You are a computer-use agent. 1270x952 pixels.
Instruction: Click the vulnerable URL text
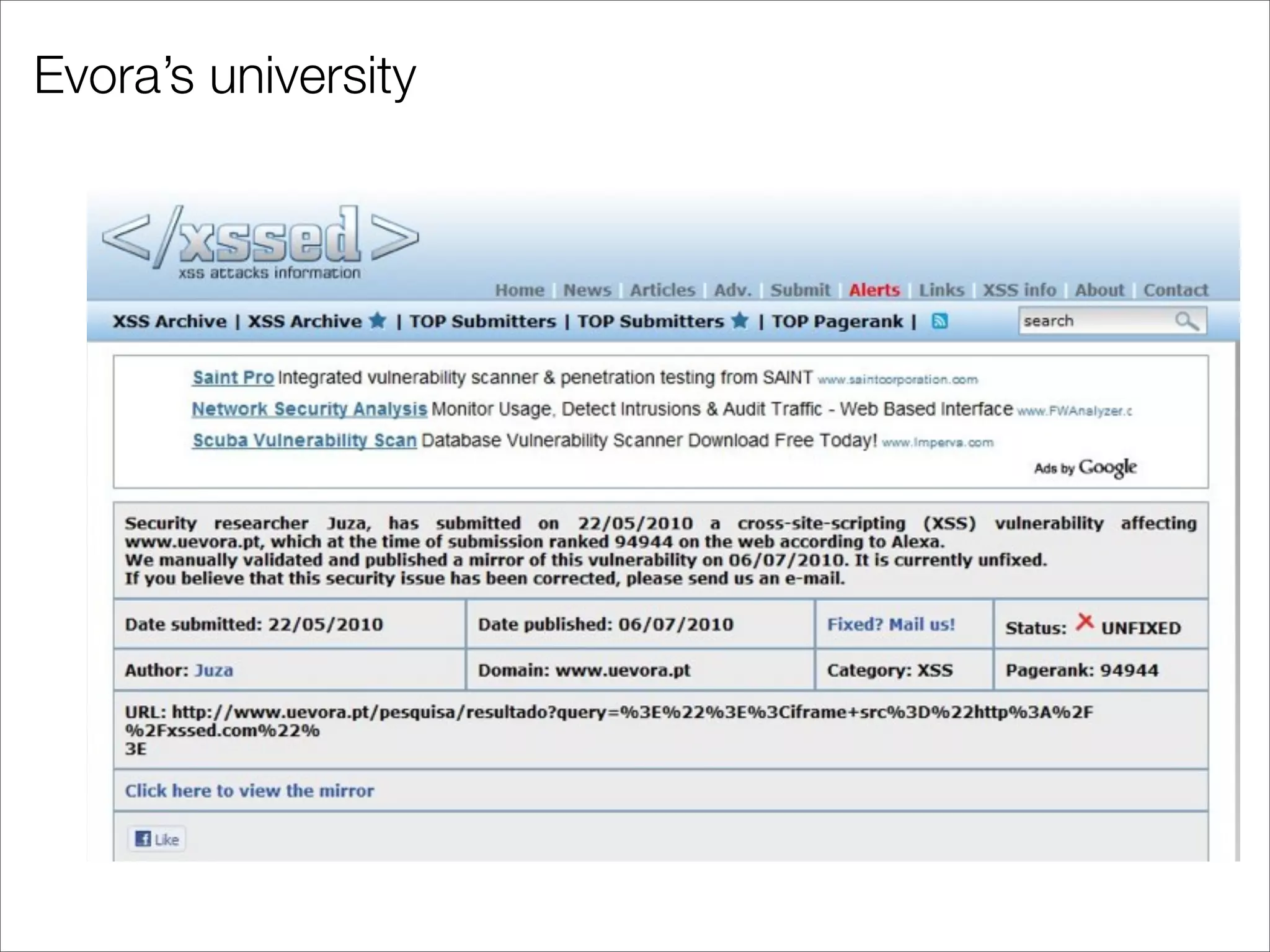pos(609,730)
